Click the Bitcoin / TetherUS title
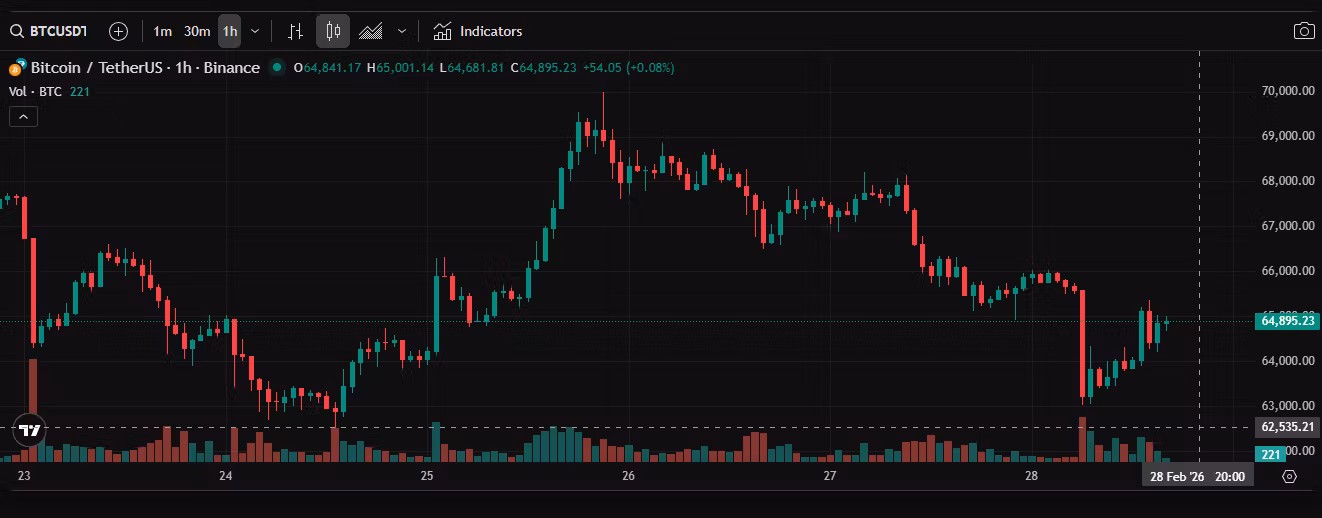This screenshot has width=1322, height=518. (97, 68)
